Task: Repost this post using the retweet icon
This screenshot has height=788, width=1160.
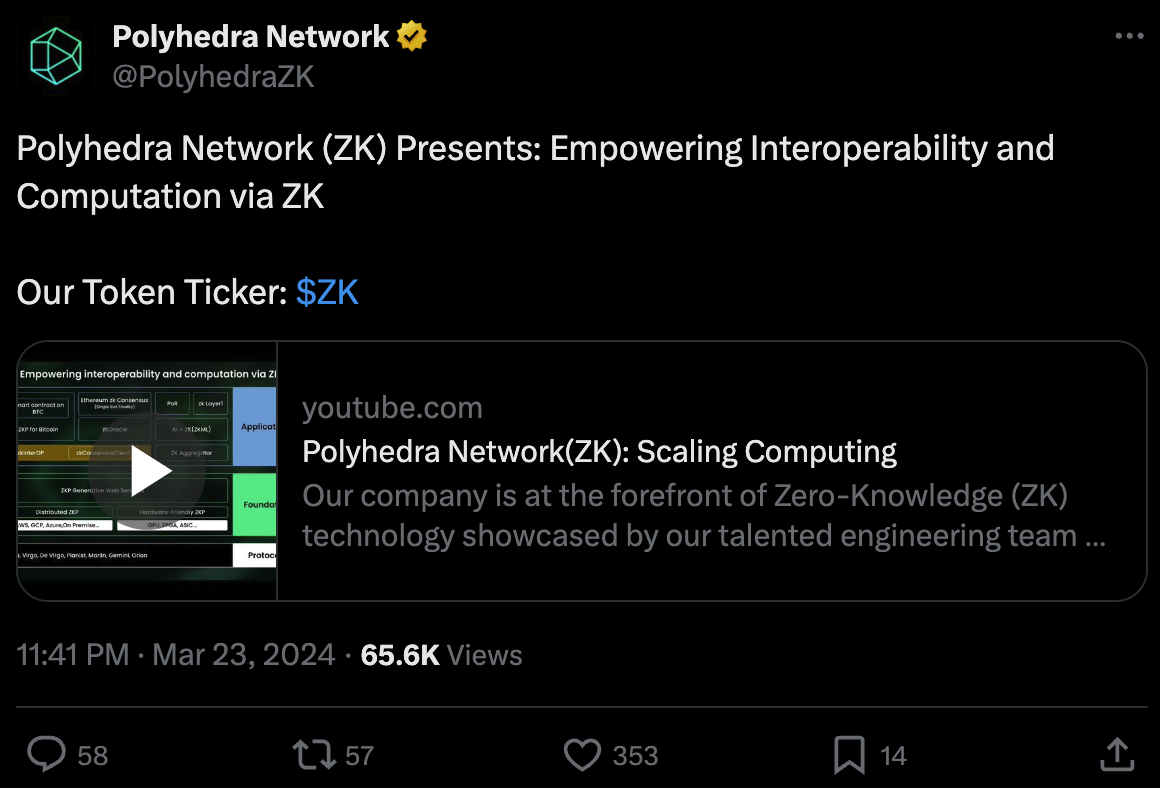Action: [312, 754]
